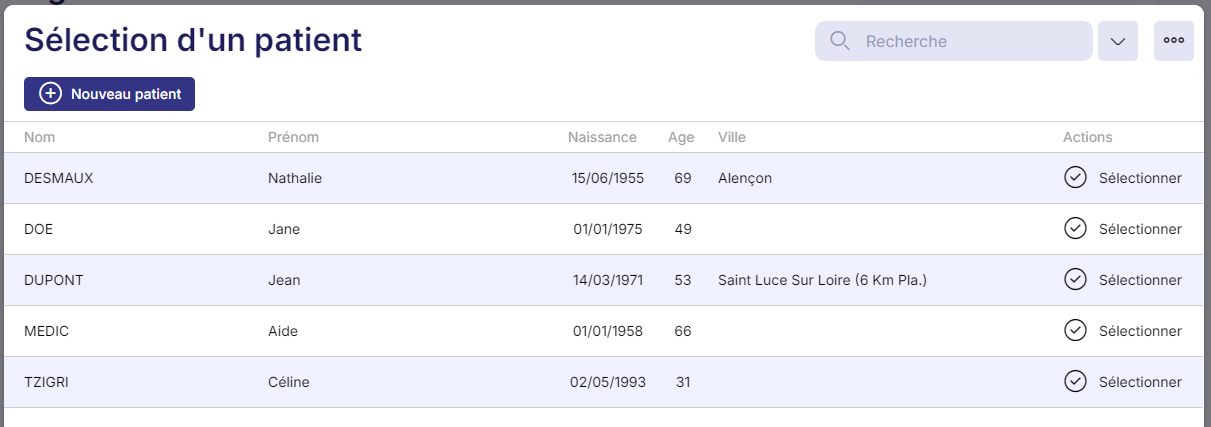Expand the search options chevron dropdown
The image size is (1211, 427).
(1118, 41)
